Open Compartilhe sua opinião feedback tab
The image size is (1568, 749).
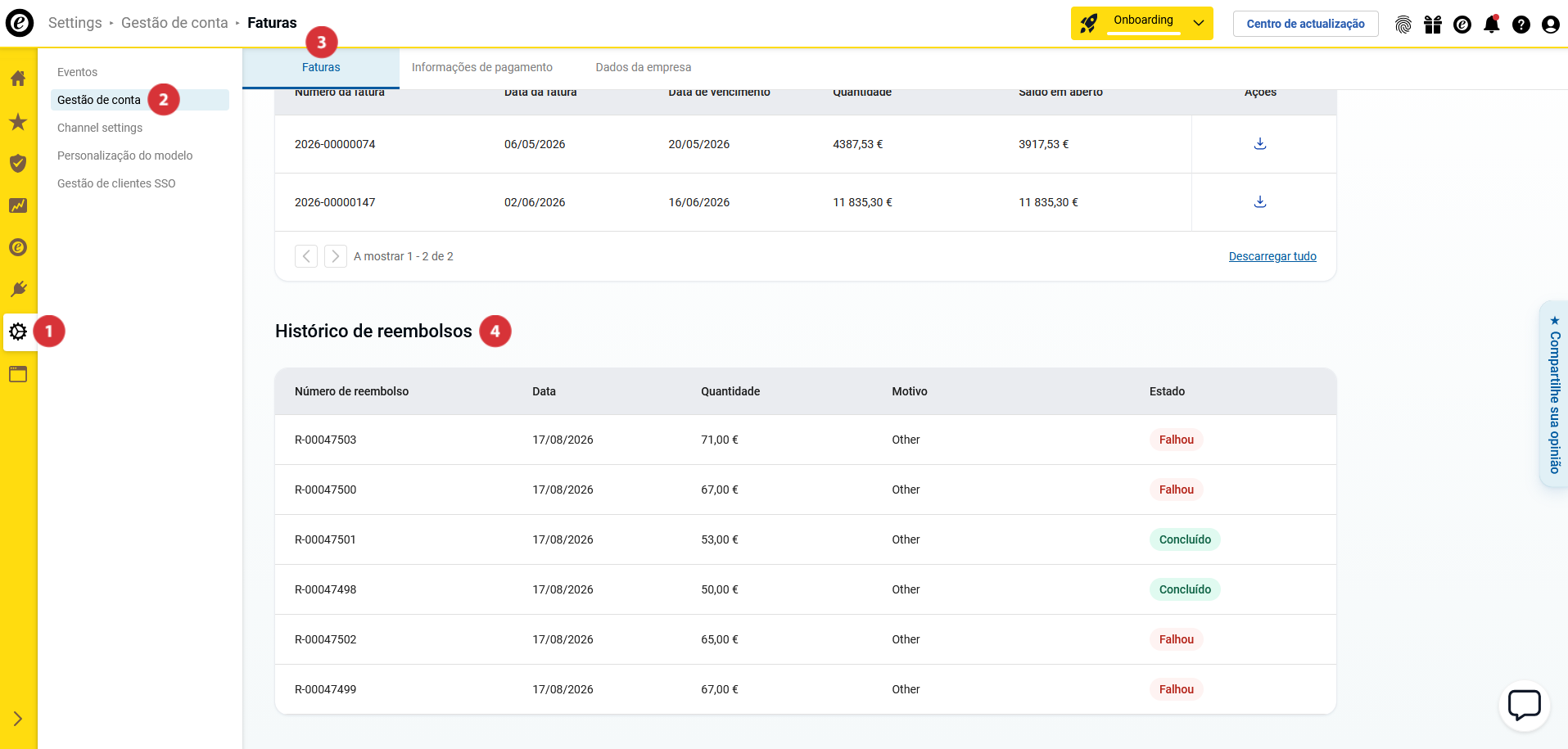tap(1554, 394)
